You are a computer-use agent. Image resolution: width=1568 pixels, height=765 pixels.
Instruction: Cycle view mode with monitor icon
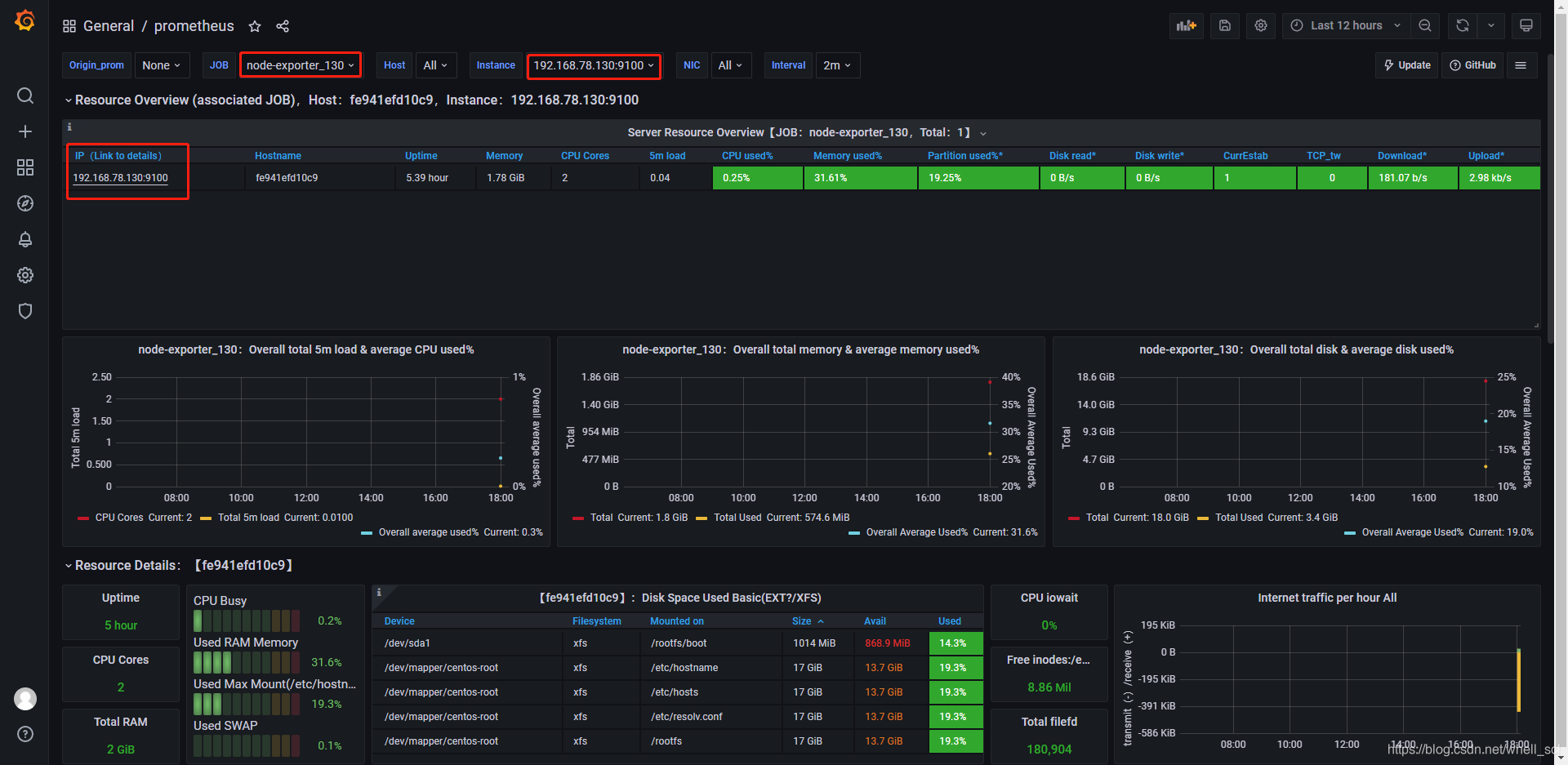tap(1526, 25)
